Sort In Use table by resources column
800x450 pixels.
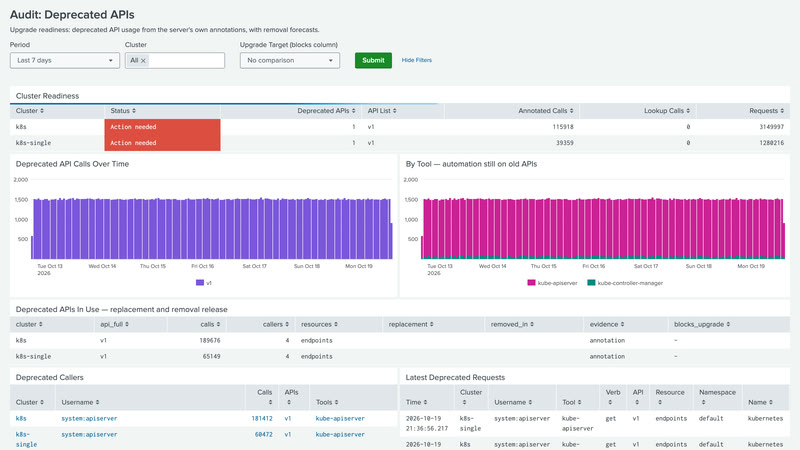coord(319,324)
